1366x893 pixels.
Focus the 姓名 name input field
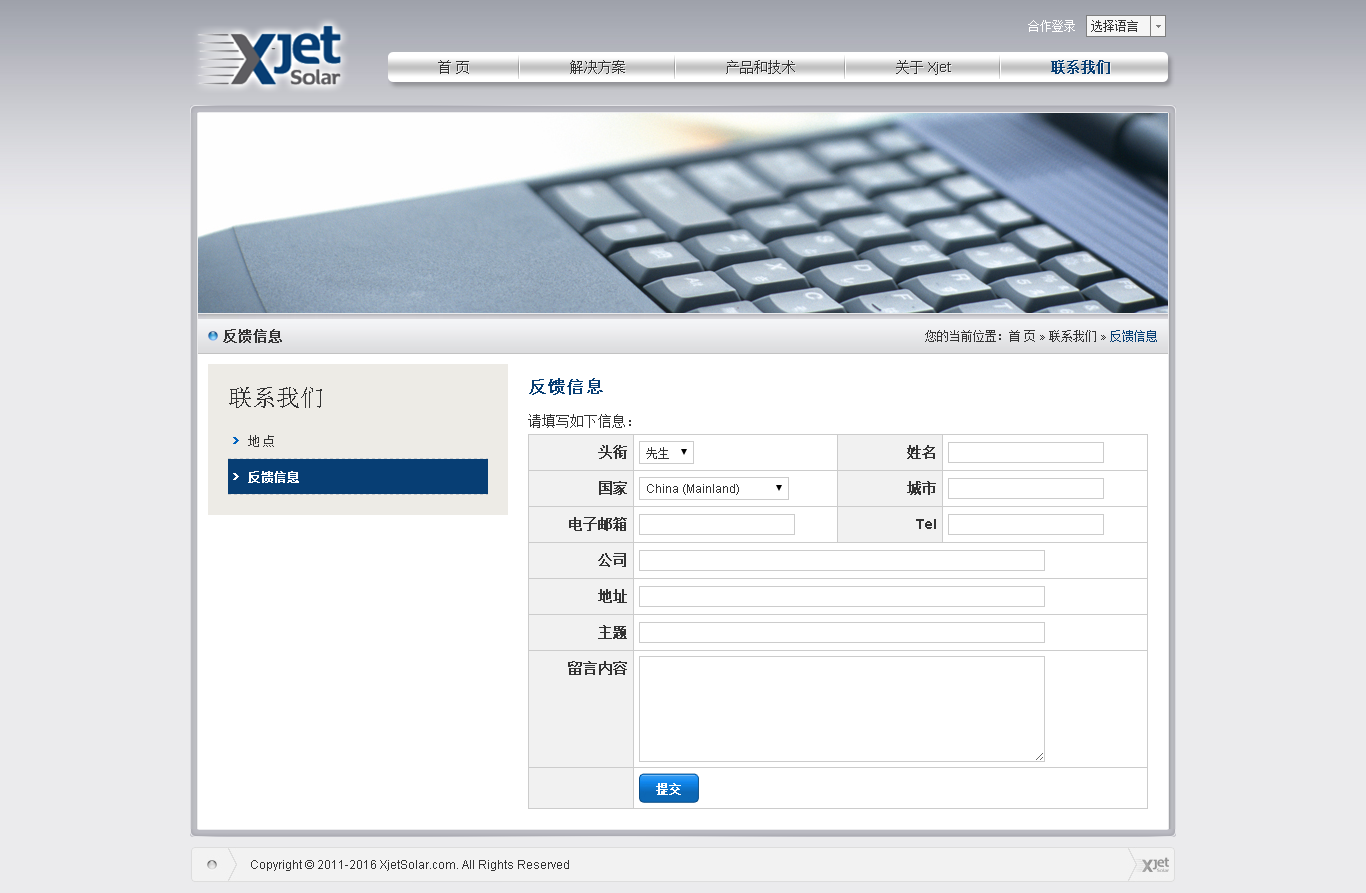[x=1025, y=453]
